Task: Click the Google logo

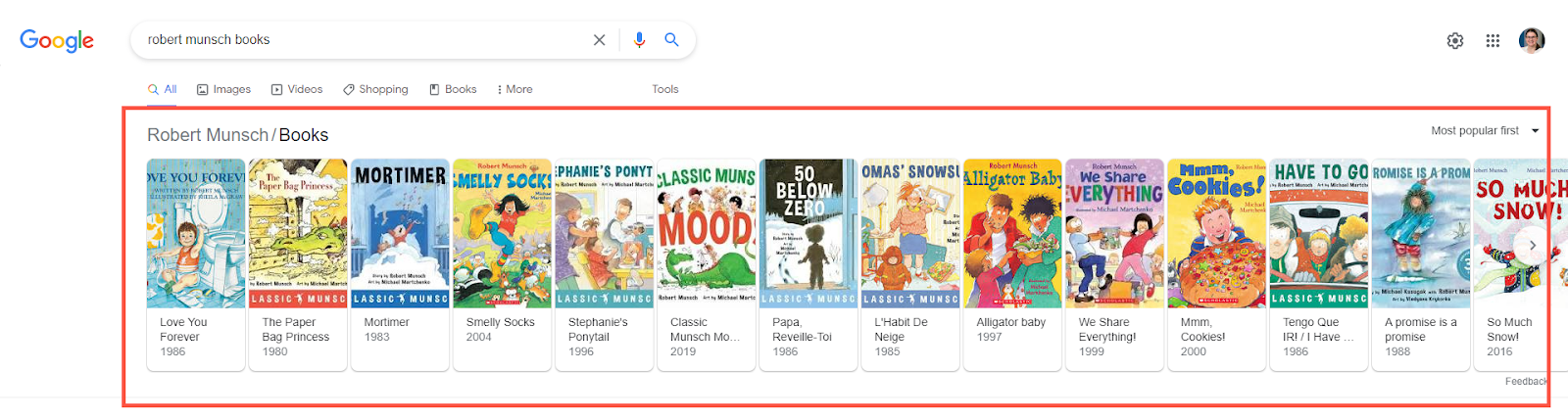Action: 57,40
